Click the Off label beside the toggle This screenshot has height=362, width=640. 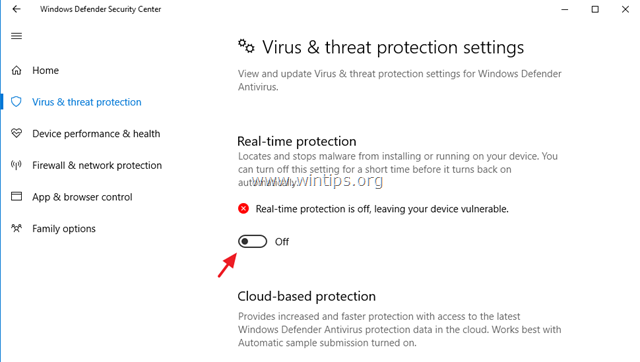click(282, 242)
